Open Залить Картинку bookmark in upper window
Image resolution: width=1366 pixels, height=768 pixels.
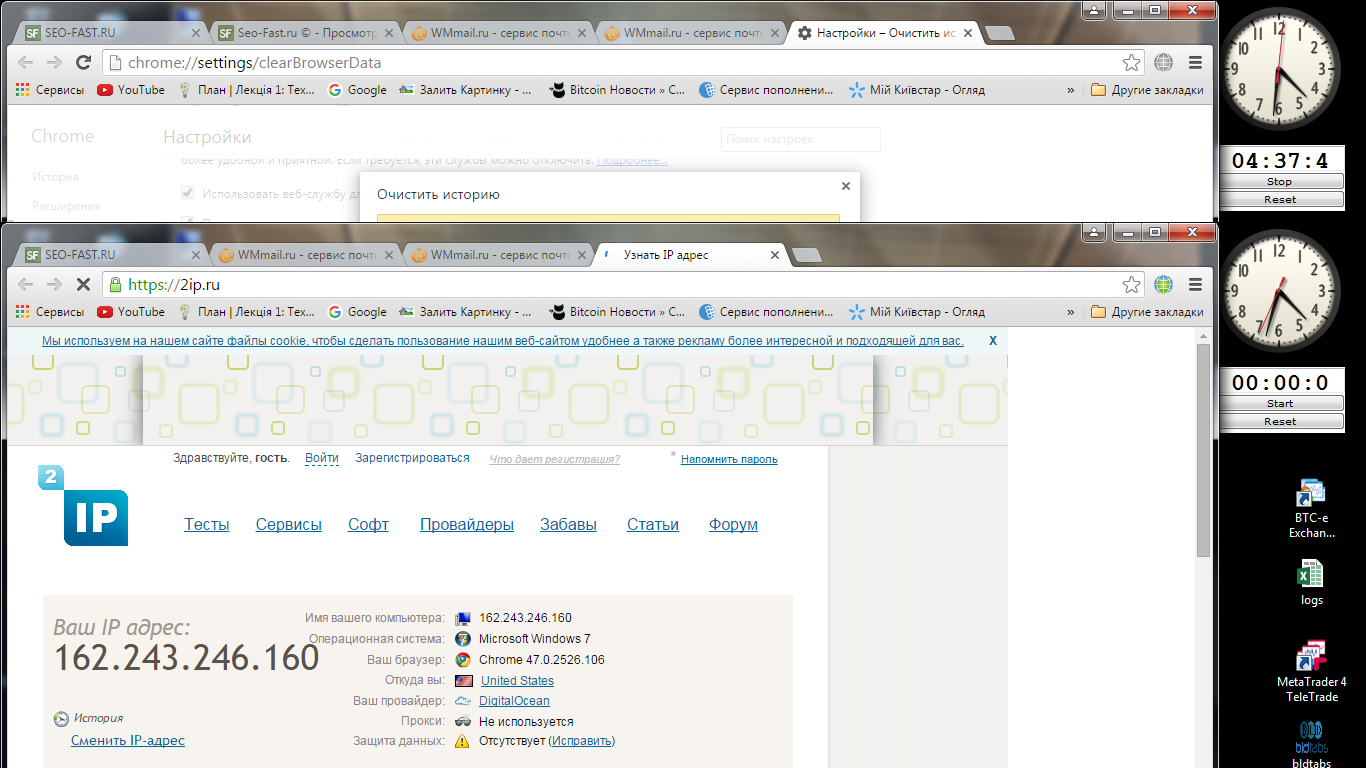coord(467,90)
